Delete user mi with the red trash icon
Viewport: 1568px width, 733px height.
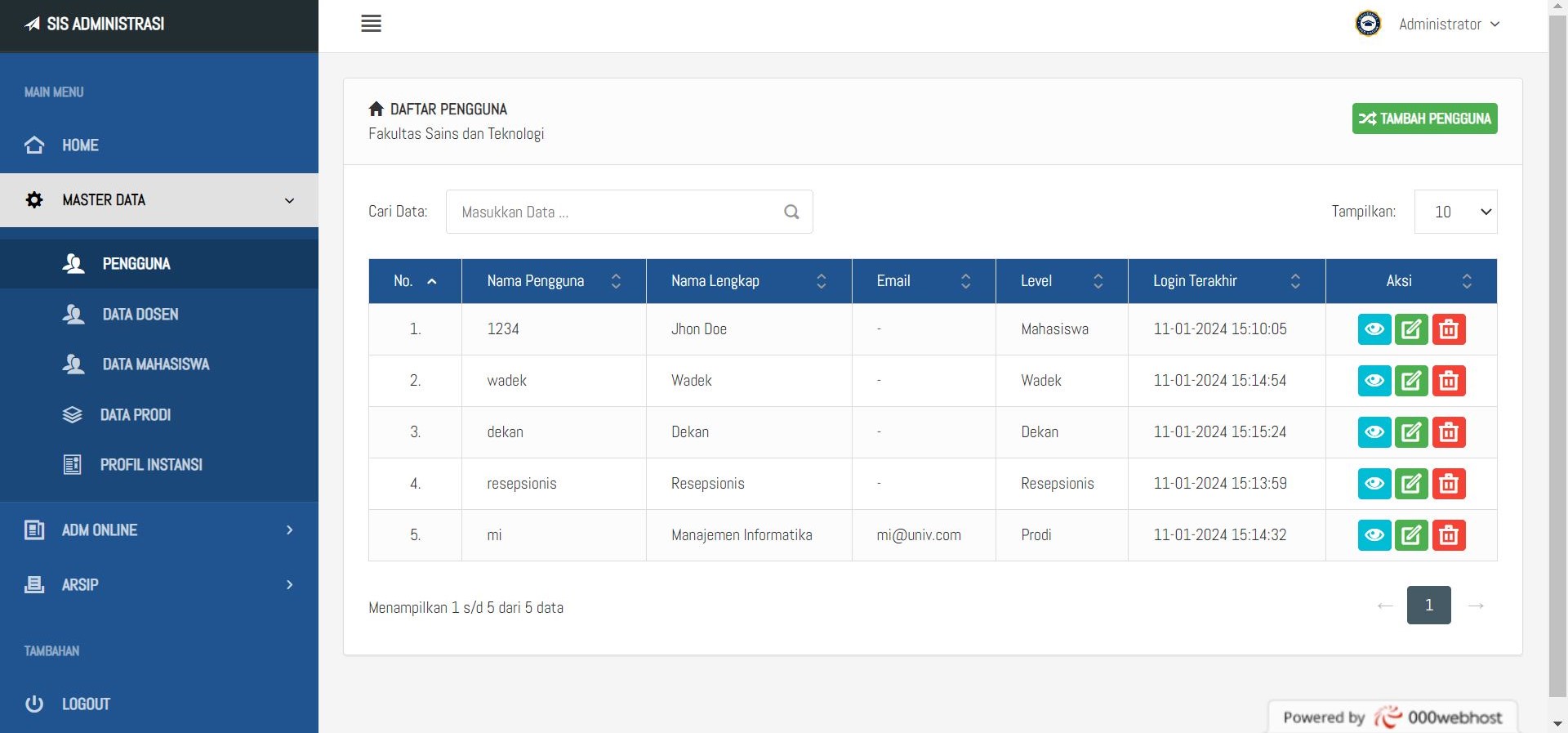(x=1449, y=535)
